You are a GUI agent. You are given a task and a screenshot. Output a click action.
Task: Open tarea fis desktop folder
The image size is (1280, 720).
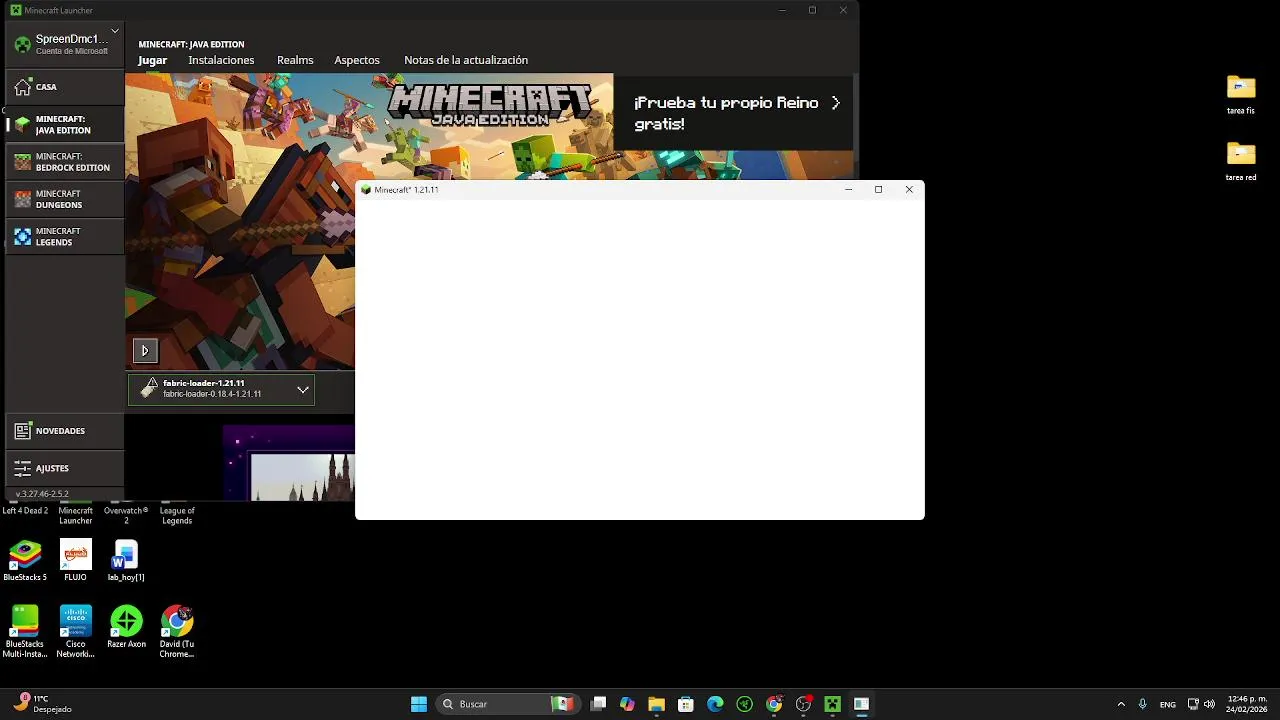pyautogui.click(x=1241, y=95)
